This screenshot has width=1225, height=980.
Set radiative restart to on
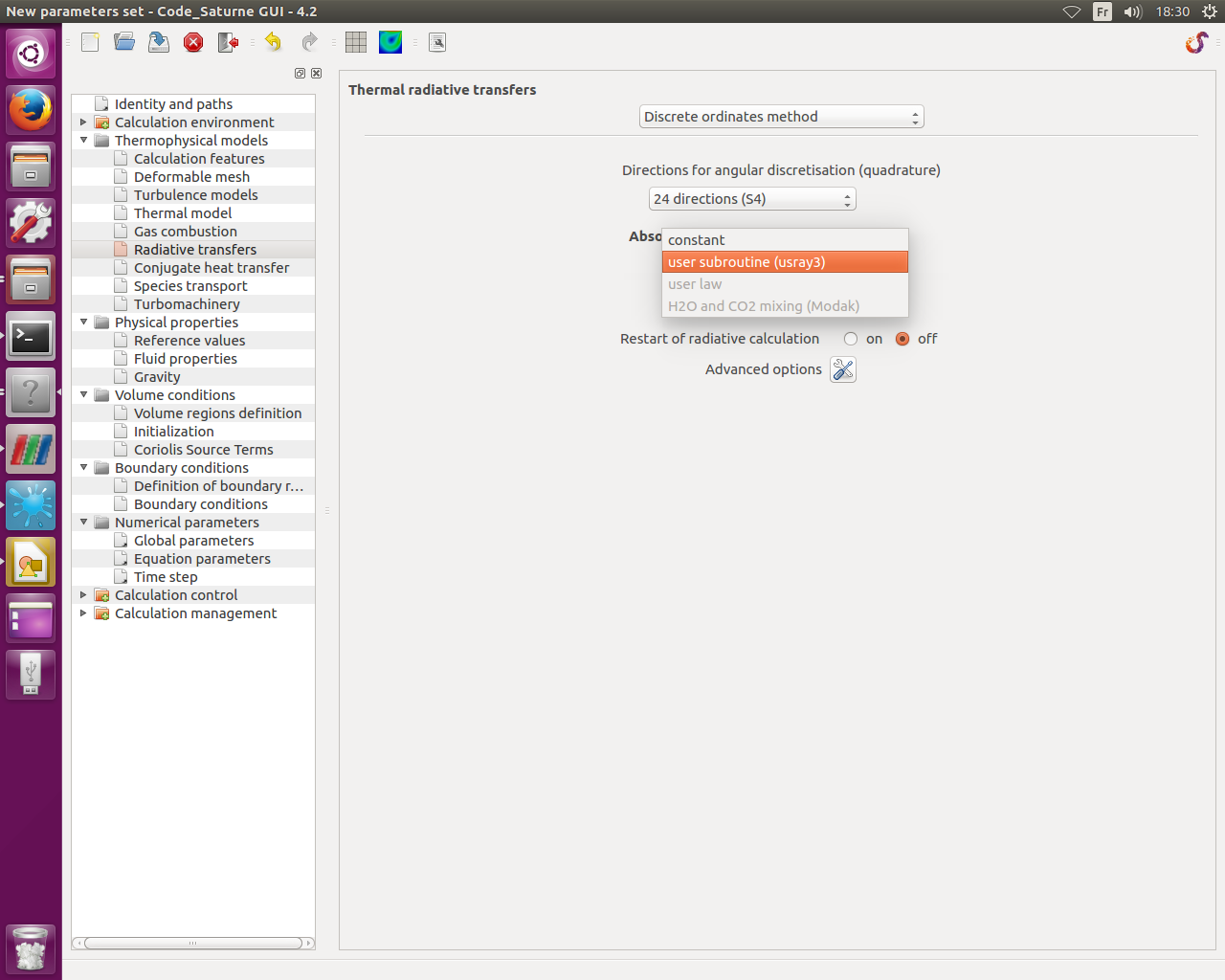point(851,339)
